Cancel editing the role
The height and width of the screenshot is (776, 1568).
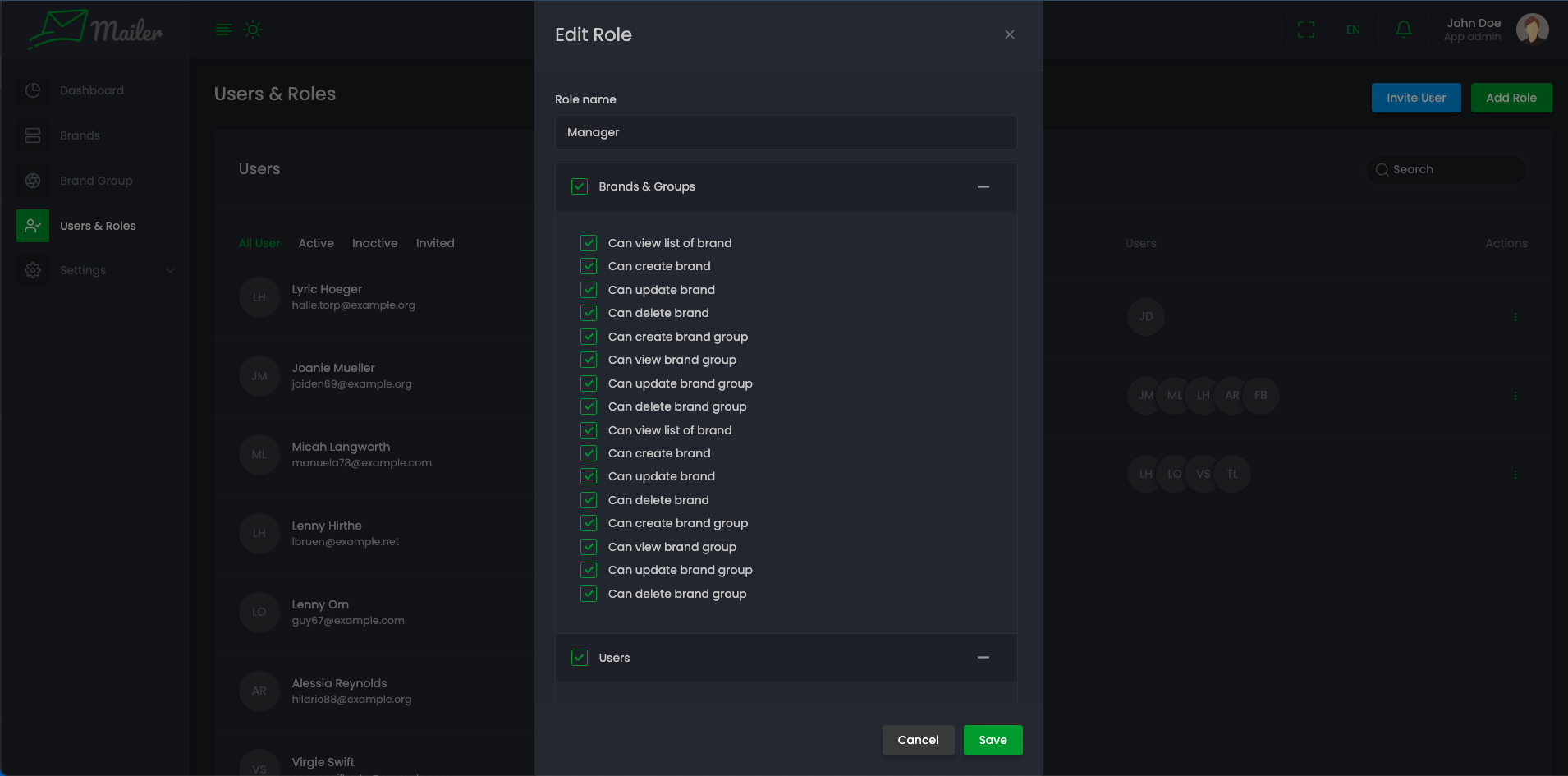click(917, 740)
